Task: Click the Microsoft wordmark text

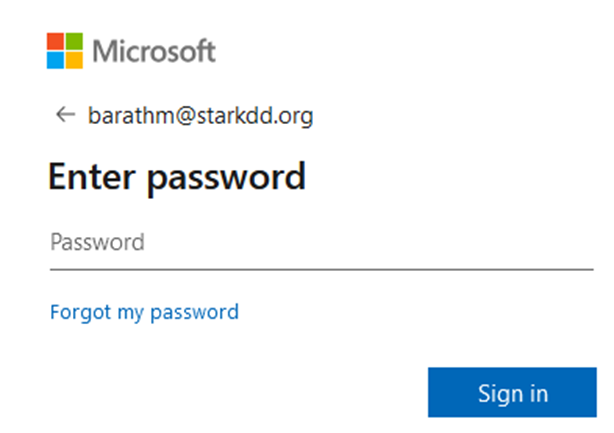Action: 154,51
